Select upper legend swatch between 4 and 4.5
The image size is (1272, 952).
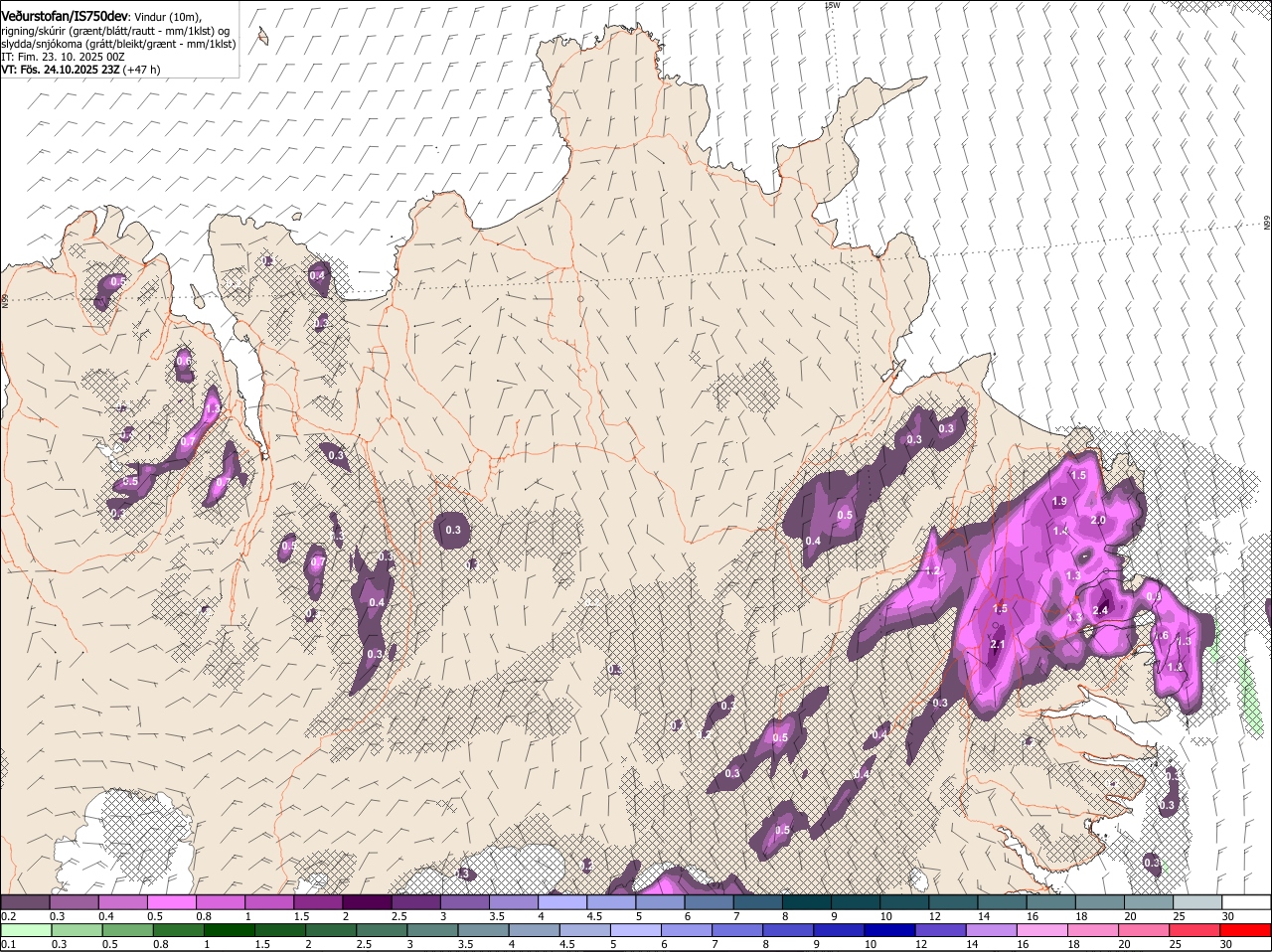[x=562, y=902]
